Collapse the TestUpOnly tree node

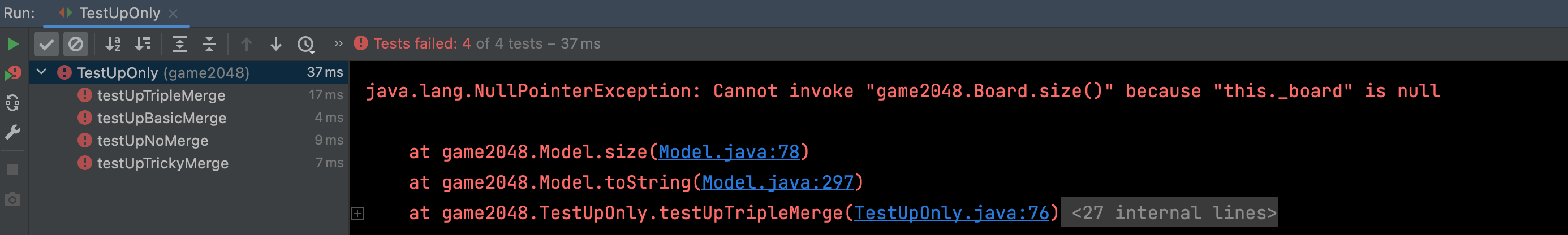41,72
